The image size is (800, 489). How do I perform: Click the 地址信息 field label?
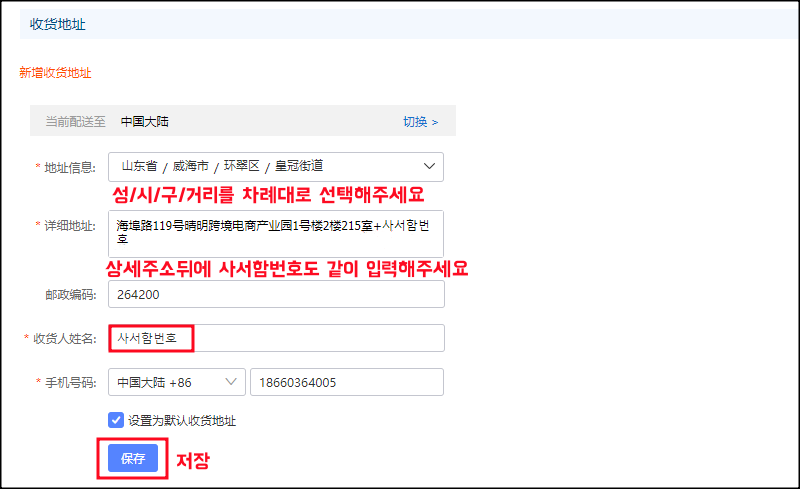(x=70, y=167)
